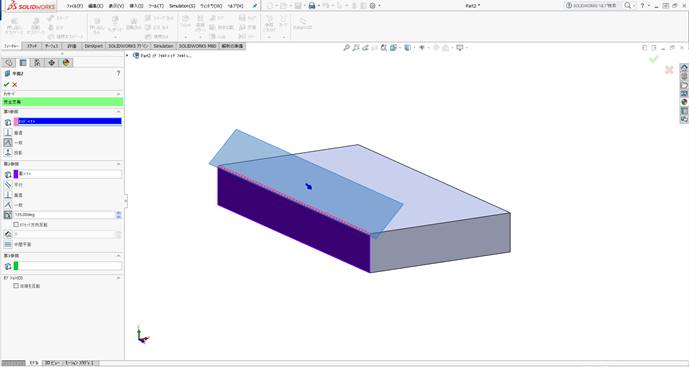Click the green third reference selection box
This screenshot has height=367, width=689.
[68, 266]
